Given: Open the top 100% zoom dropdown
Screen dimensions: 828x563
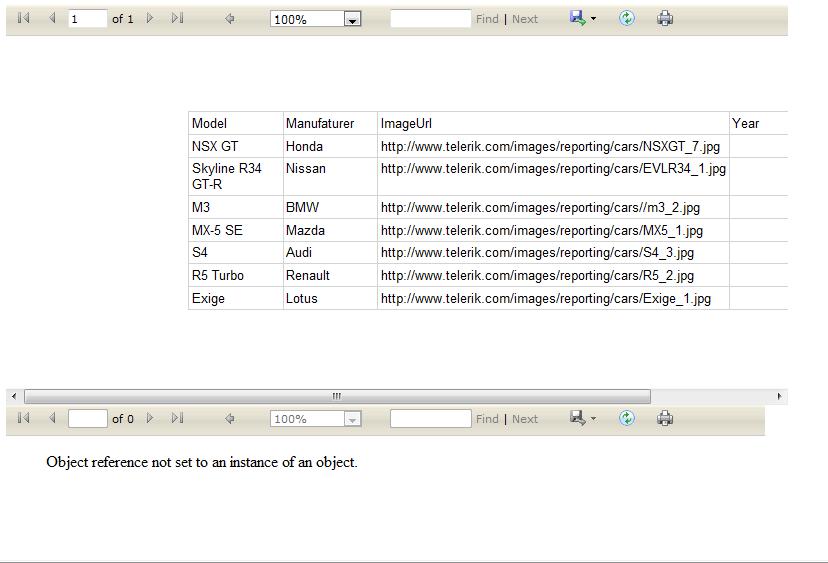Looking at the screenshot, I should (352, 20).
